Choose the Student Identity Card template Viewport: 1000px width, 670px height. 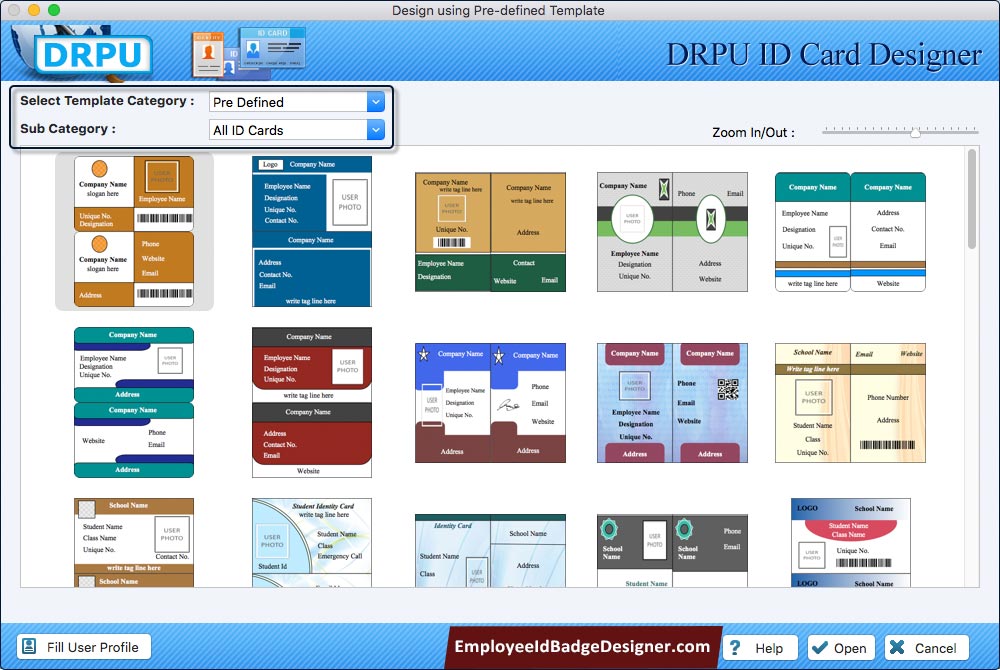point(312,543)
